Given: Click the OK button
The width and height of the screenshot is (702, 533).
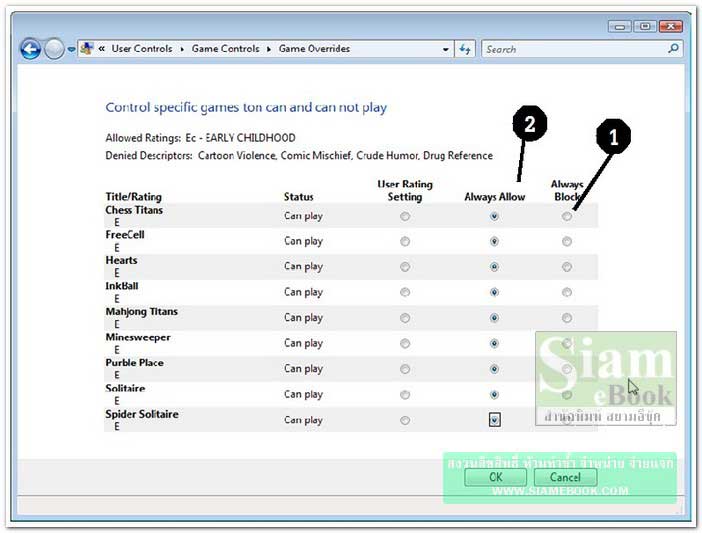Looking at the screenshot, I should point(495,478).
